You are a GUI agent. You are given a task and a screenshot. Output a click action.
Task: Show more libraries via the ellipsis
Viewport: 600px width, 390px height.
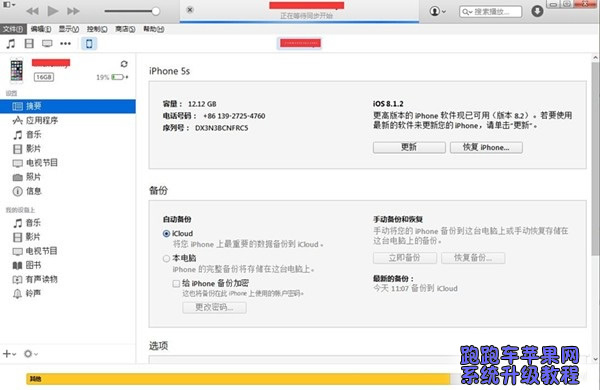(x=65, y=44)
